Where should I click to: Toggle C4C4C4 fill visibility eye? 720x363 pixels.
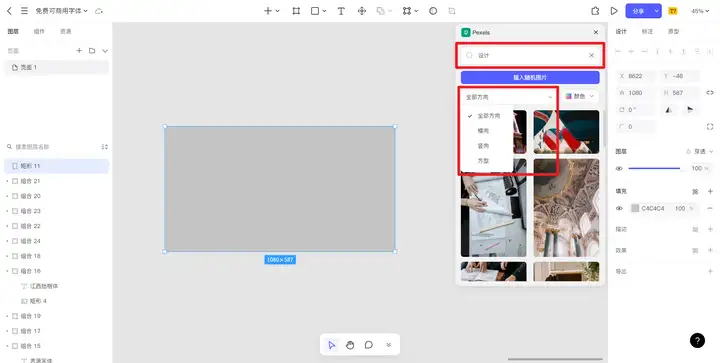619,208
